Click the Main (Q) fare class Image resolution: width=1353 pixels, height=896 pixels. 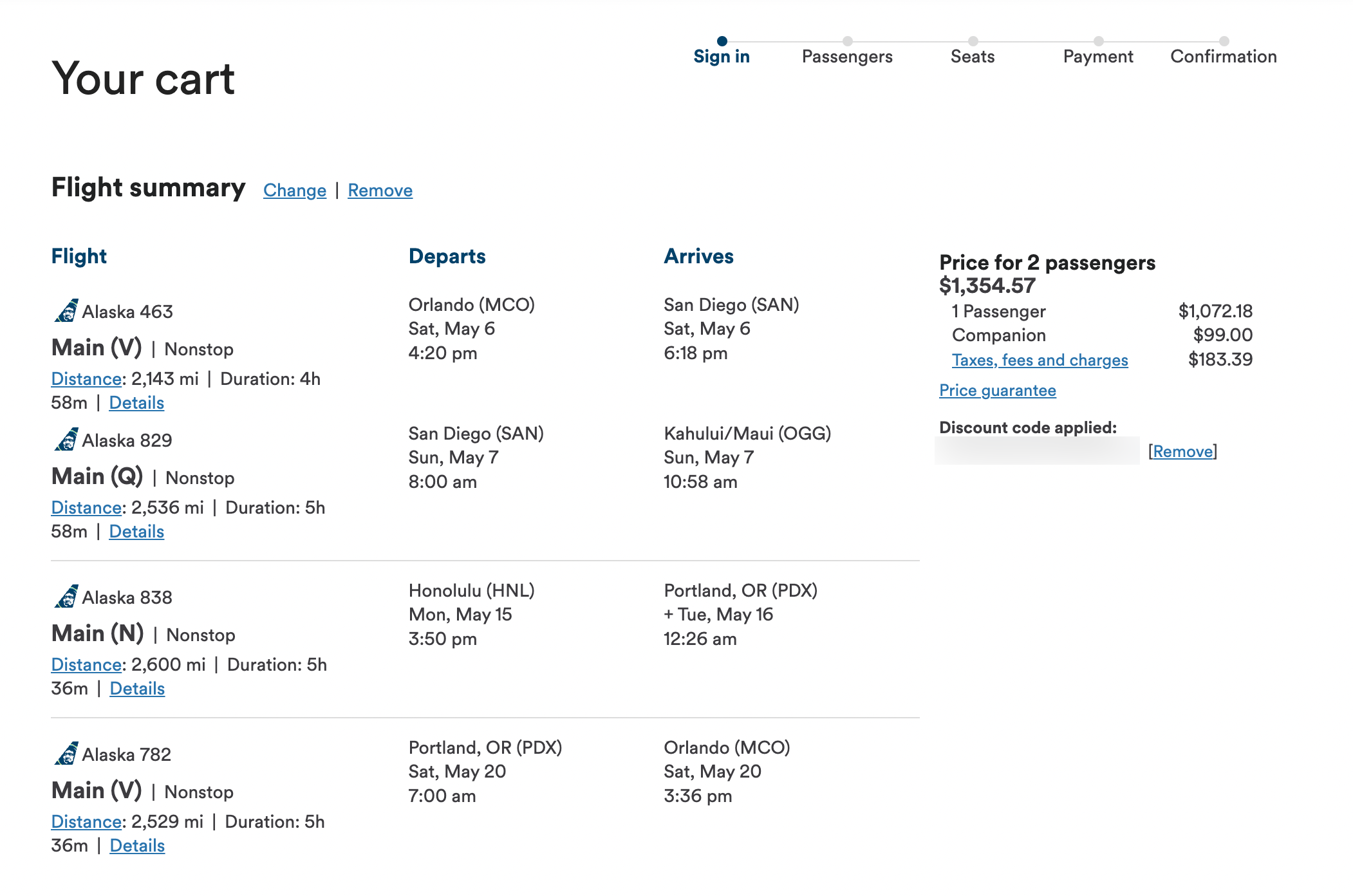click(x=97, y=477)
